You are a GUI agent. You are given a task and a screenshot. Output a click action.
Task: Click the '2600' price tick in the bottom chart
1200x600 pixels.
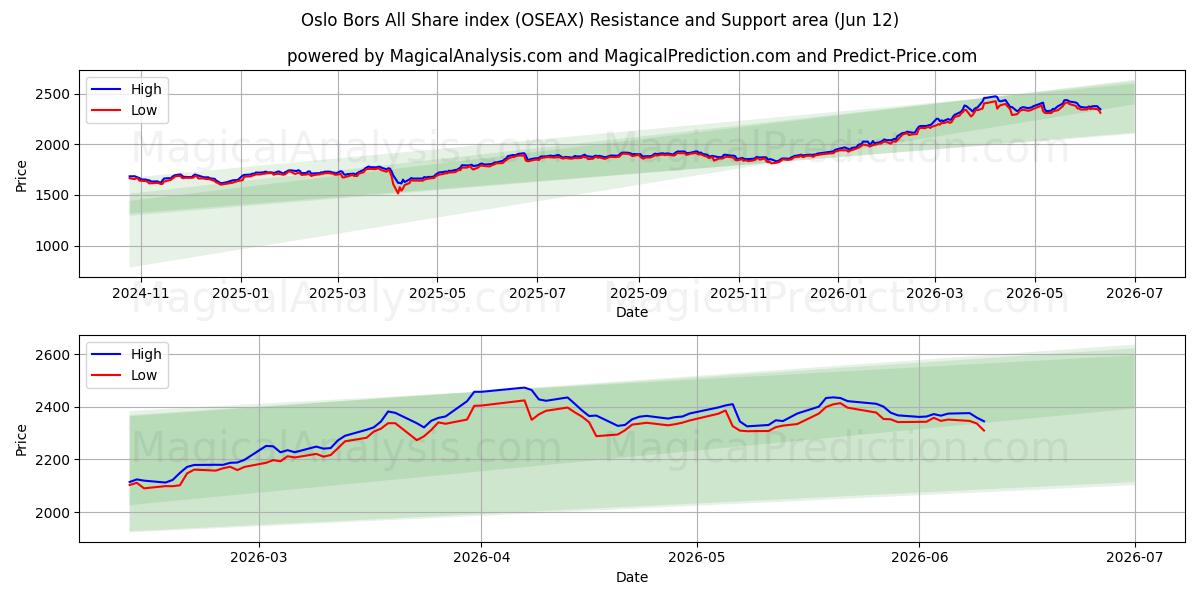click(x=55, y=355)
